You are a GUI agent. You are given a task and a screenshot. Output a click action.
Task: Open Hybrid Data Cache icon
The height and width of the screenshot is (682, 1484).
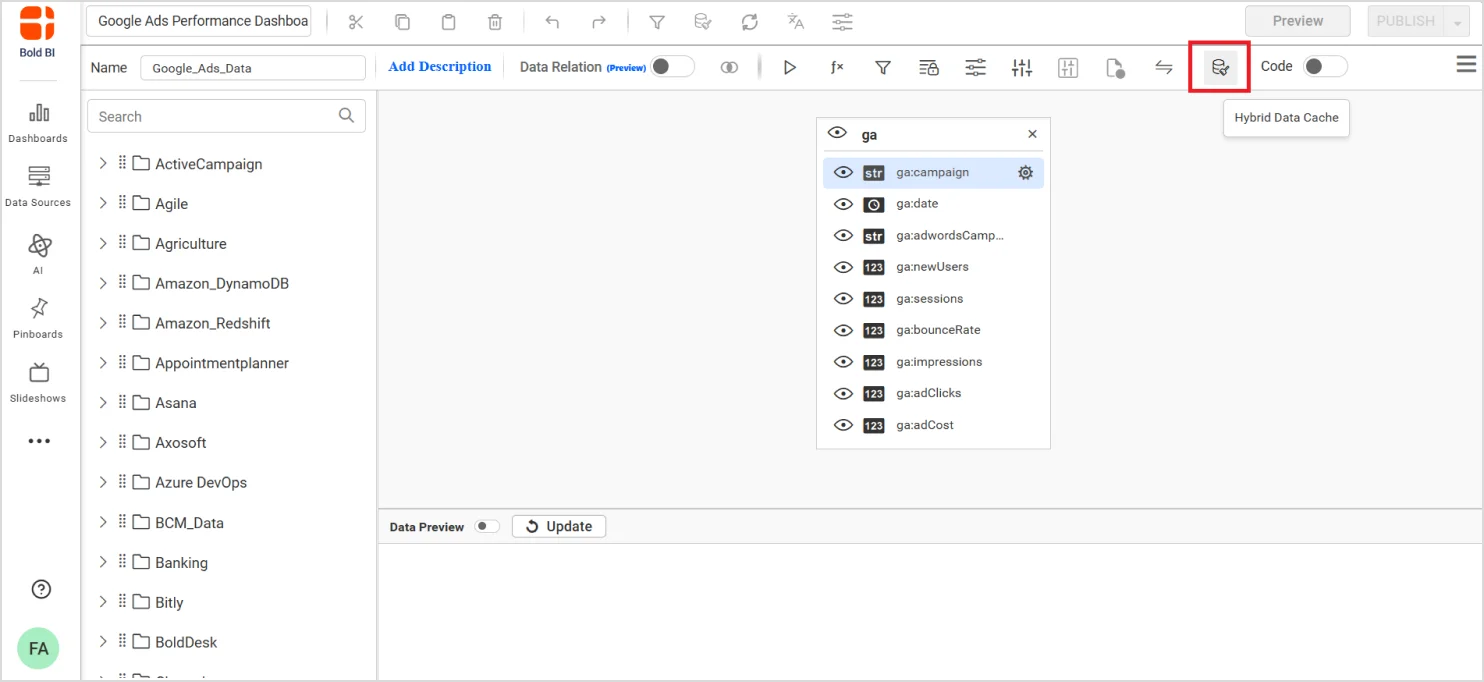tap(1220, 67)
